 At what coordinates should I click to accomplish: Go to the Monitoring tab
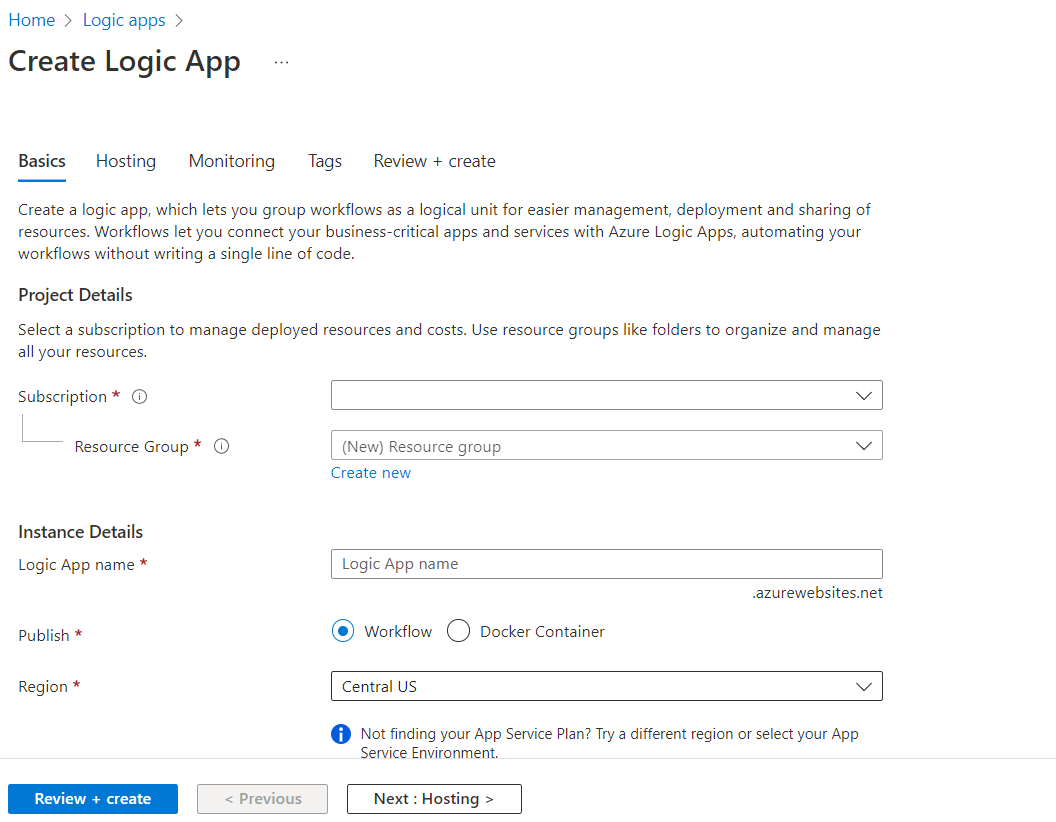click(x=232, y=162)
